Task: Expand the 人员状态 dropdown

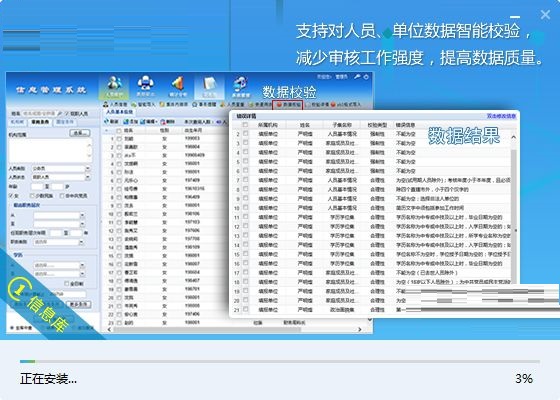Action: (87, 177)
